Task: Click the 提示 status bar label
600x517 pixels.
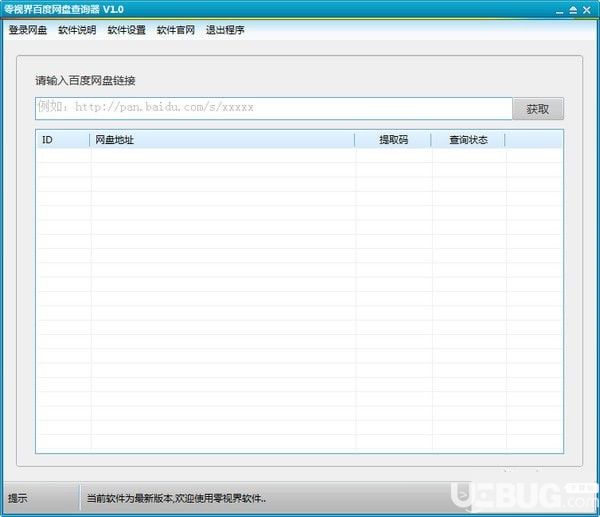Action: click(18, 498)
